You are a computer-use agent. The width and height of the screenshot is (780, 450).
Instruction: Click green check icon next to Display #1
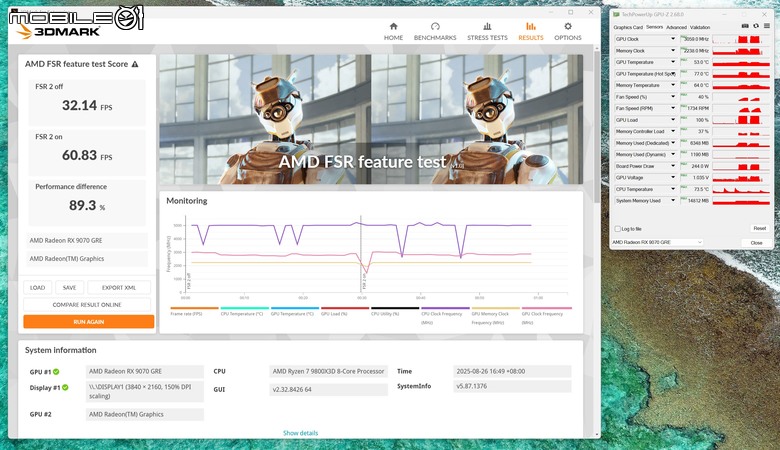pos(65,387)
